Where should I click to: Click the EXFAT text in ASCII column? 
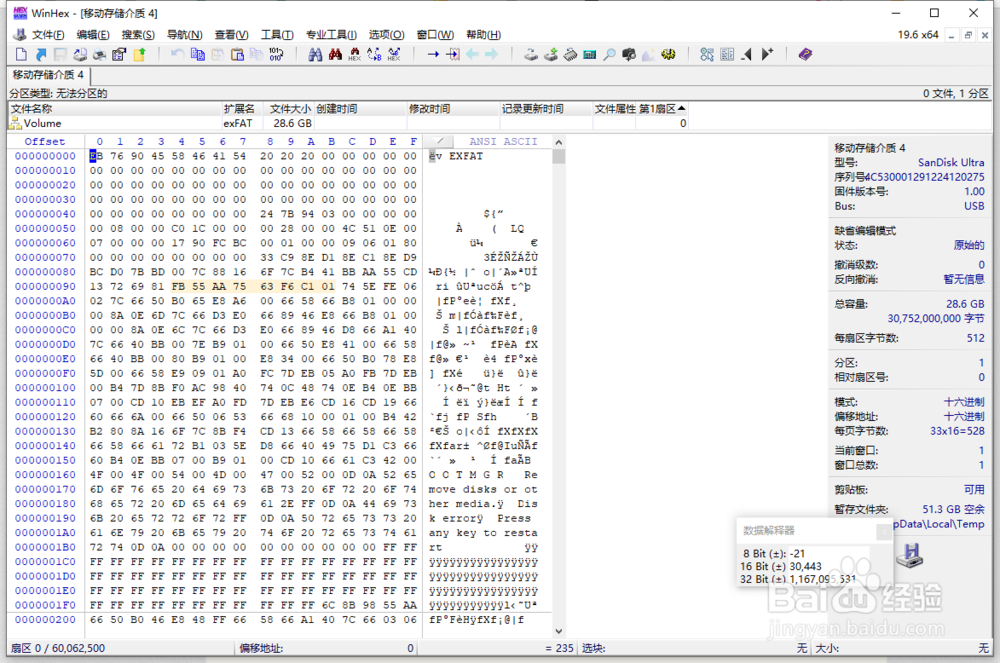tap(466, 156)
